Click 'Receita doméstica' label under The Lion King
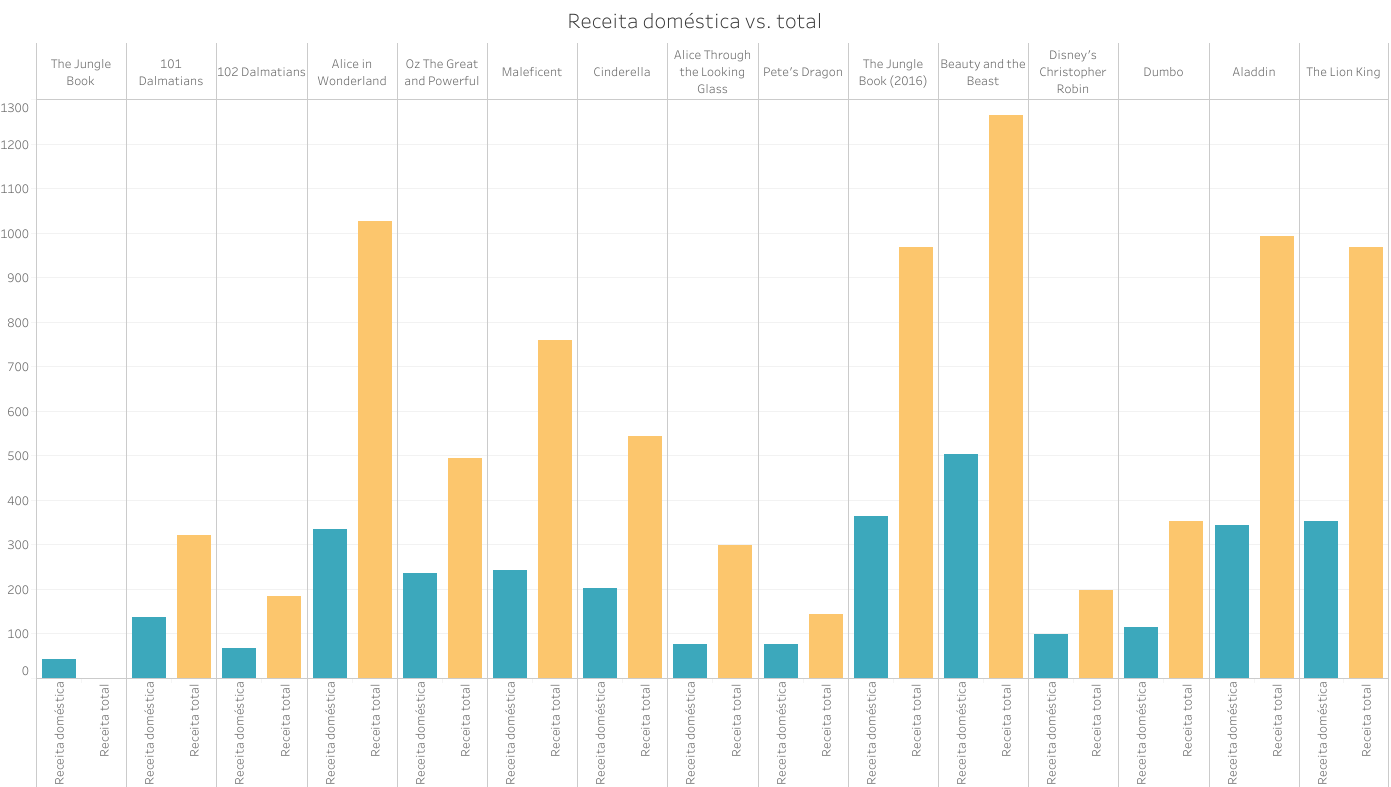This screenshot has width=1391, height=787. [1321, 732]
